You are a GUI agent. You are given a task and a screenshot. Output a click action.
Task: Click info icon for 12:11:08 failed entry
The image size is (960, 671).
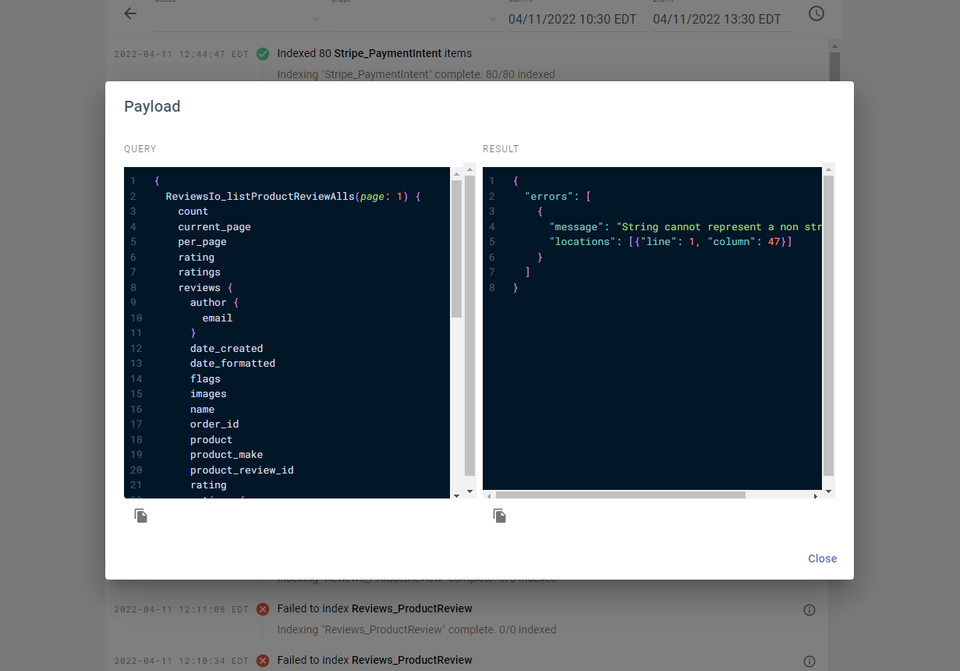coord(809,609)
